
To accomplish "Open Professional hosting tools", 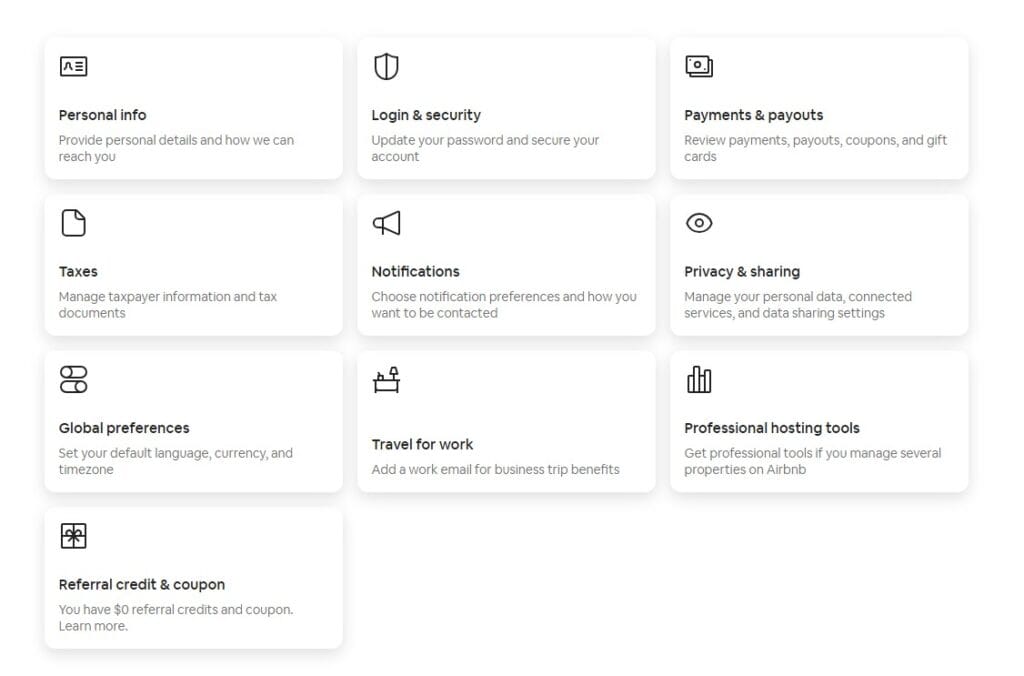I will click(819, 421).
